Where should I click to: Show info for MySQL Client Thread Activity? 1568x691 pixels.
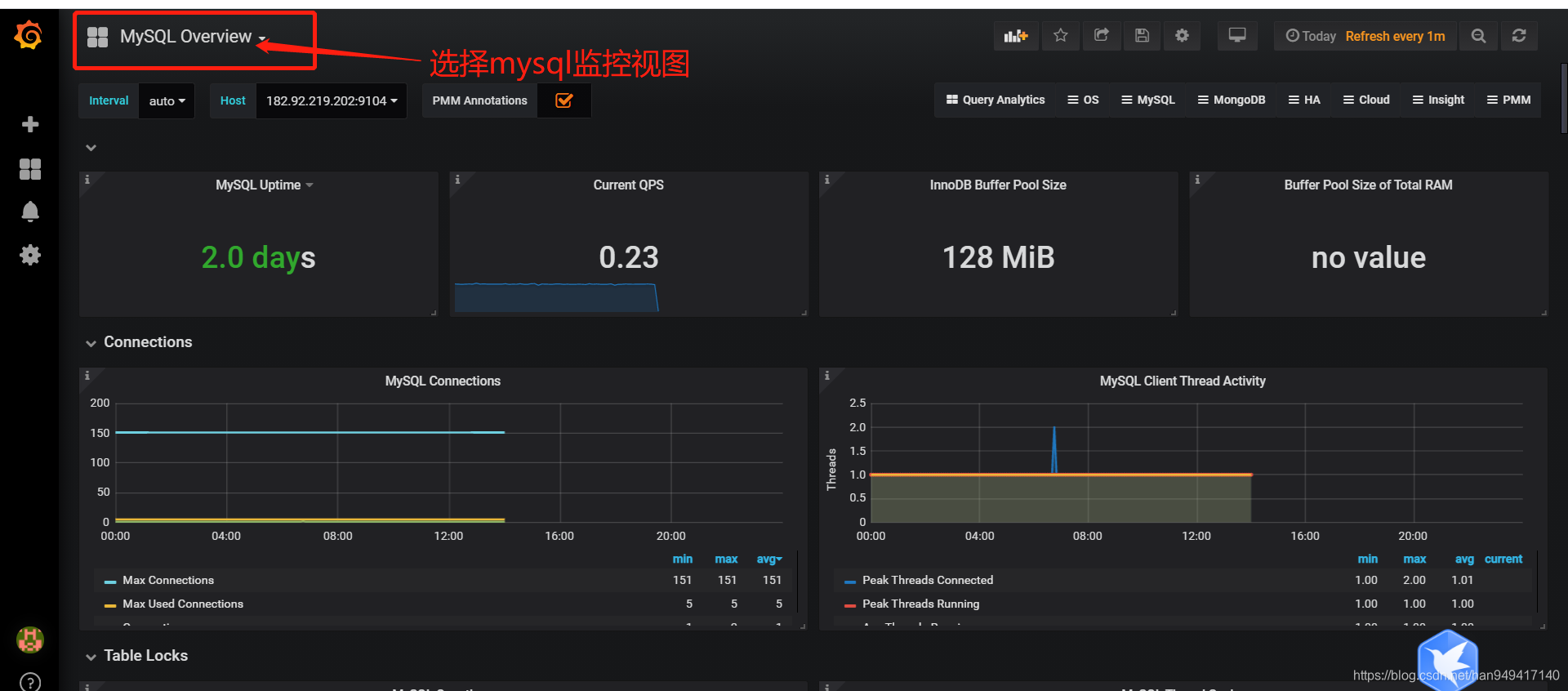click(x=827, y=375)
